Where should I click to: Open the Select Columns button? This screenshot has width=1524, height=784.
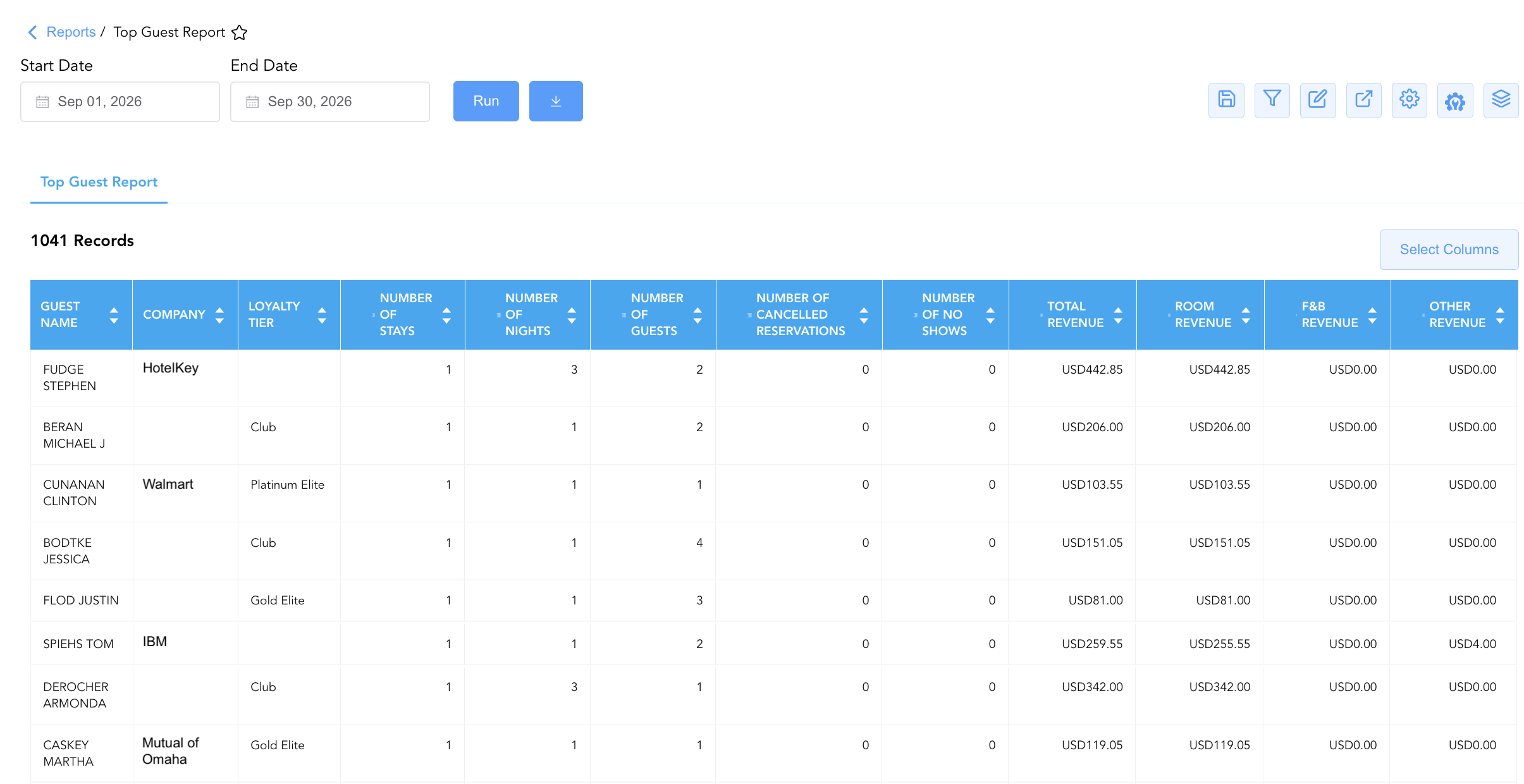[x=1449, y=250]
